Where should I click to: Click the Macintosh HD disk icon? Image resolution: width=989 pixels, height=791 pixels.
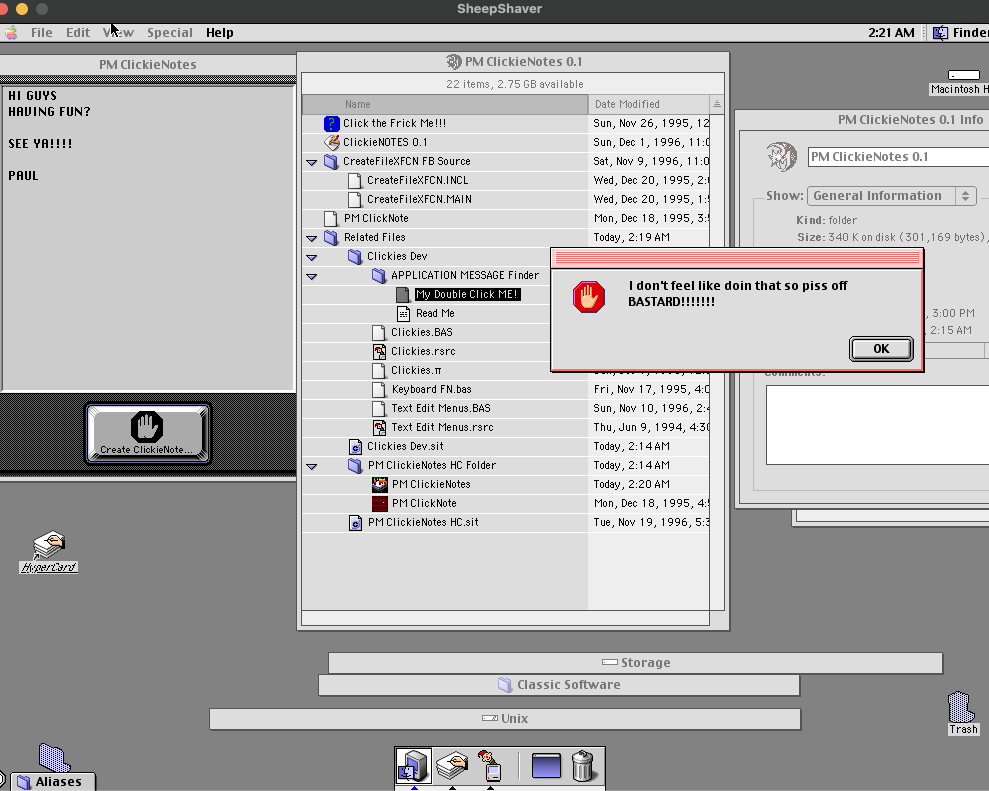[x=964, y=76]
